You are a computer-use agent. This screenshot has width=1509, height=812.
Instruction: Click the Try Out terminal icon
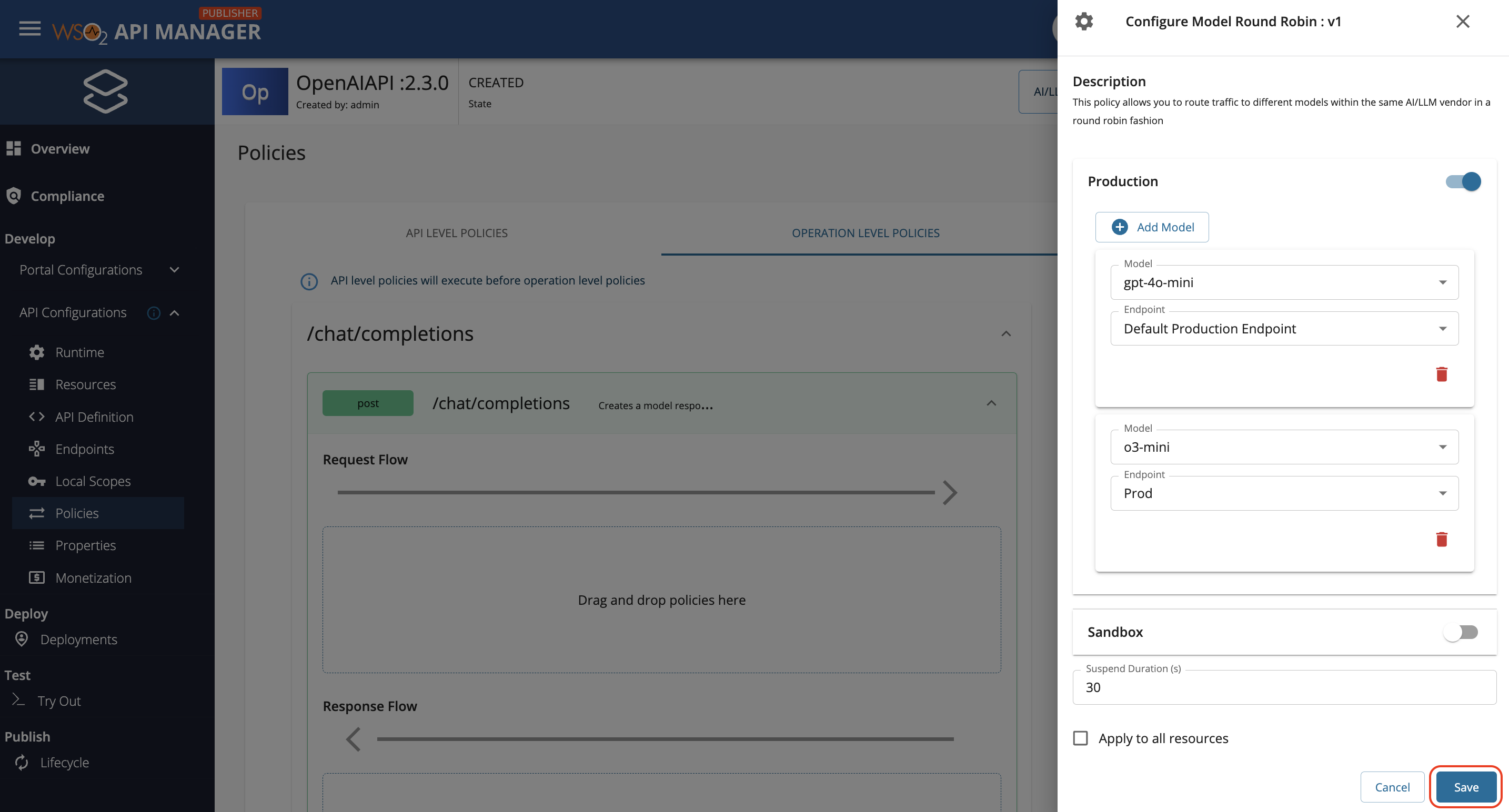coord(19,700)
